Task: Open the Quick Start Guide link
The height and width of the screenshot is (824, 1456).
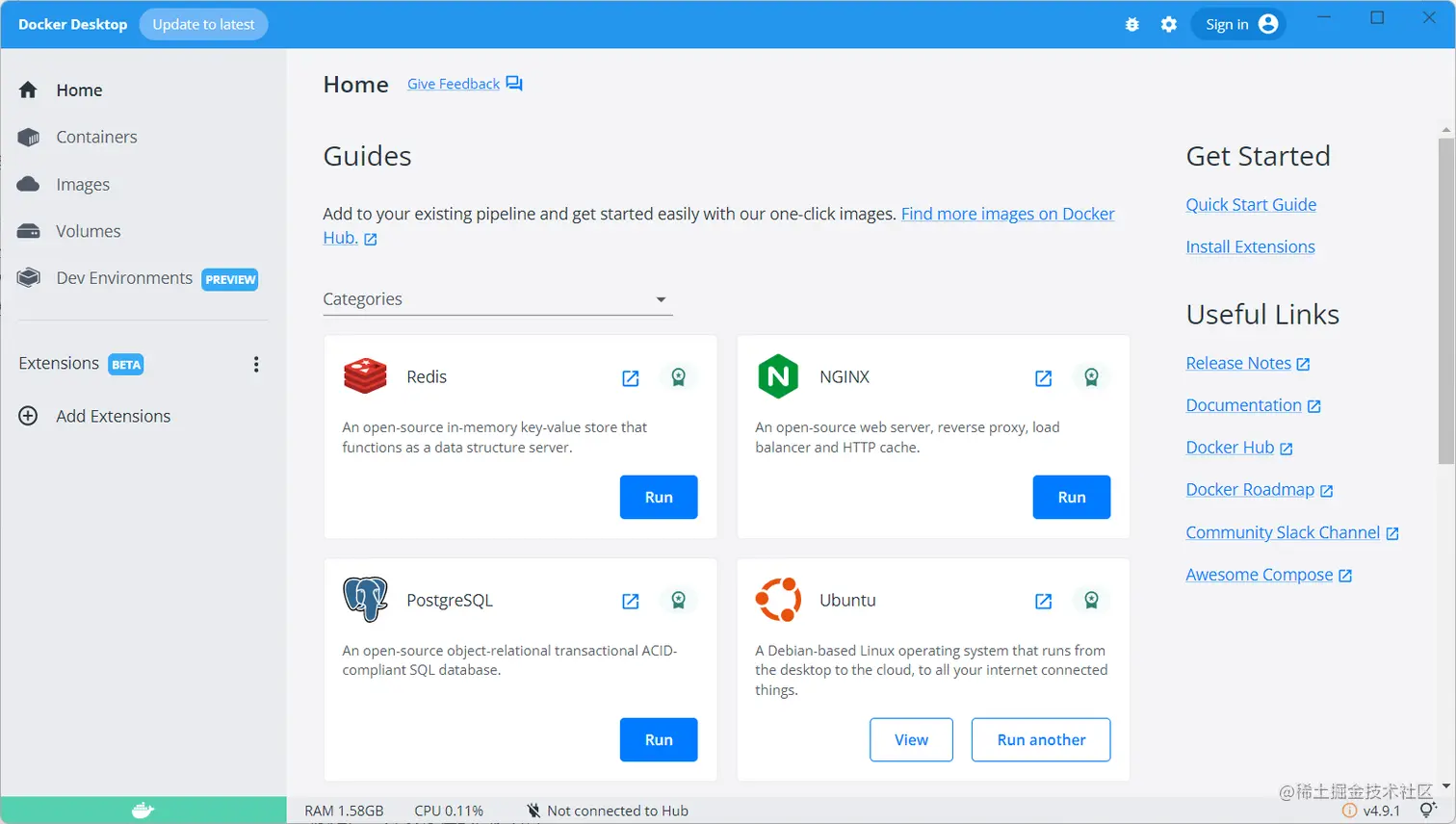Action: 1251,204
